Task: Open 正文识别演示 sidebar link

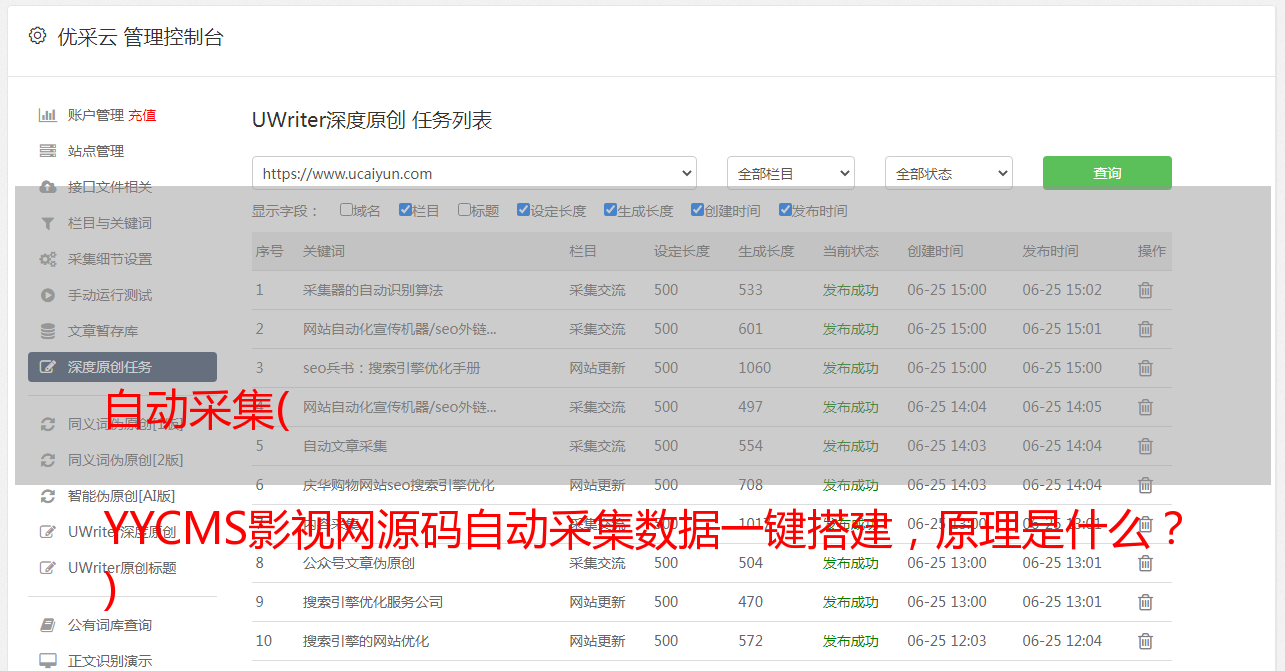Action: (x=110, y=661)
